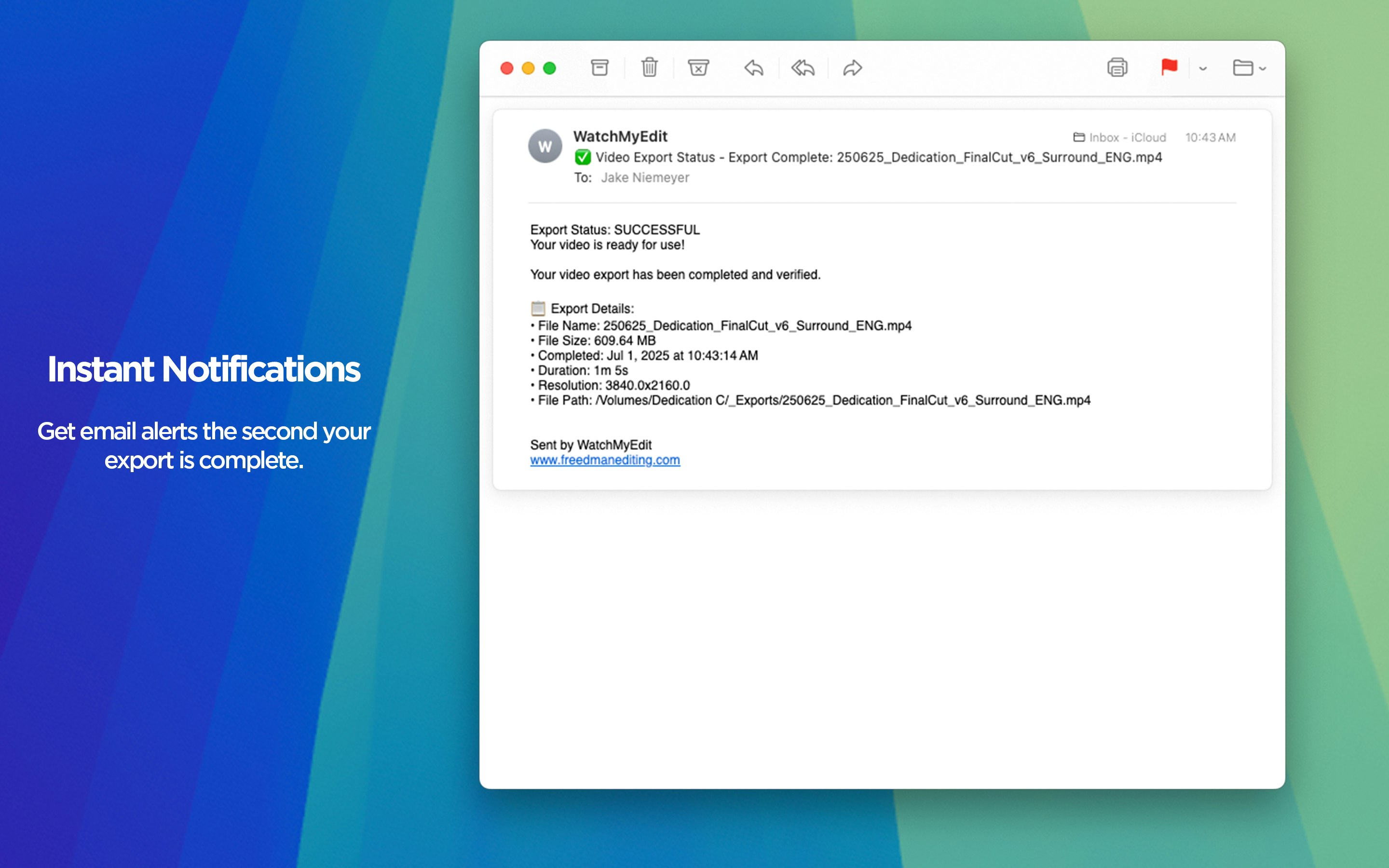Click the Inbox - iCloud mailbox label
Screen dimensions: 1389x868
tap(1127, 138)
